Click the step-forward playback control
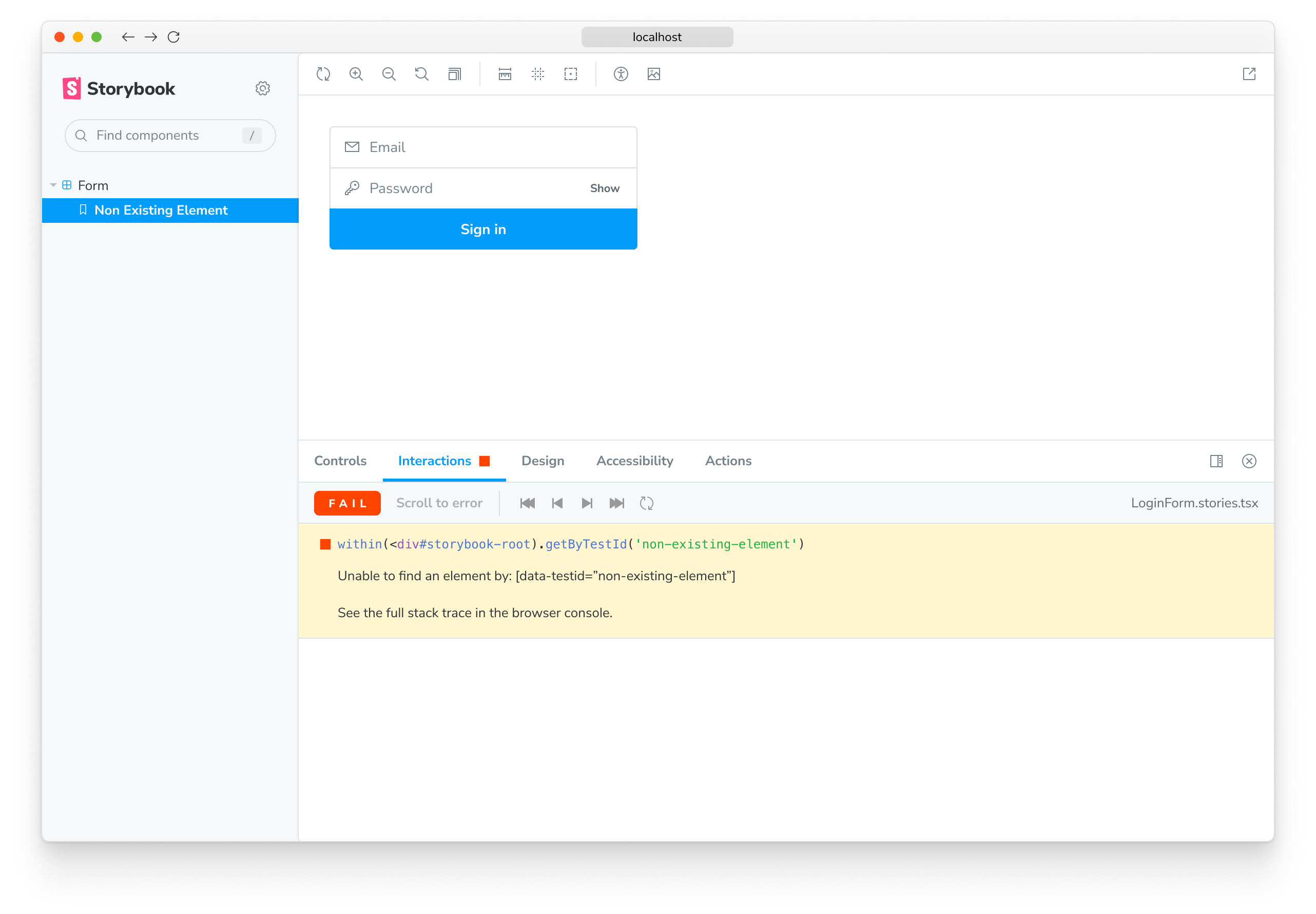 point(588,503)
